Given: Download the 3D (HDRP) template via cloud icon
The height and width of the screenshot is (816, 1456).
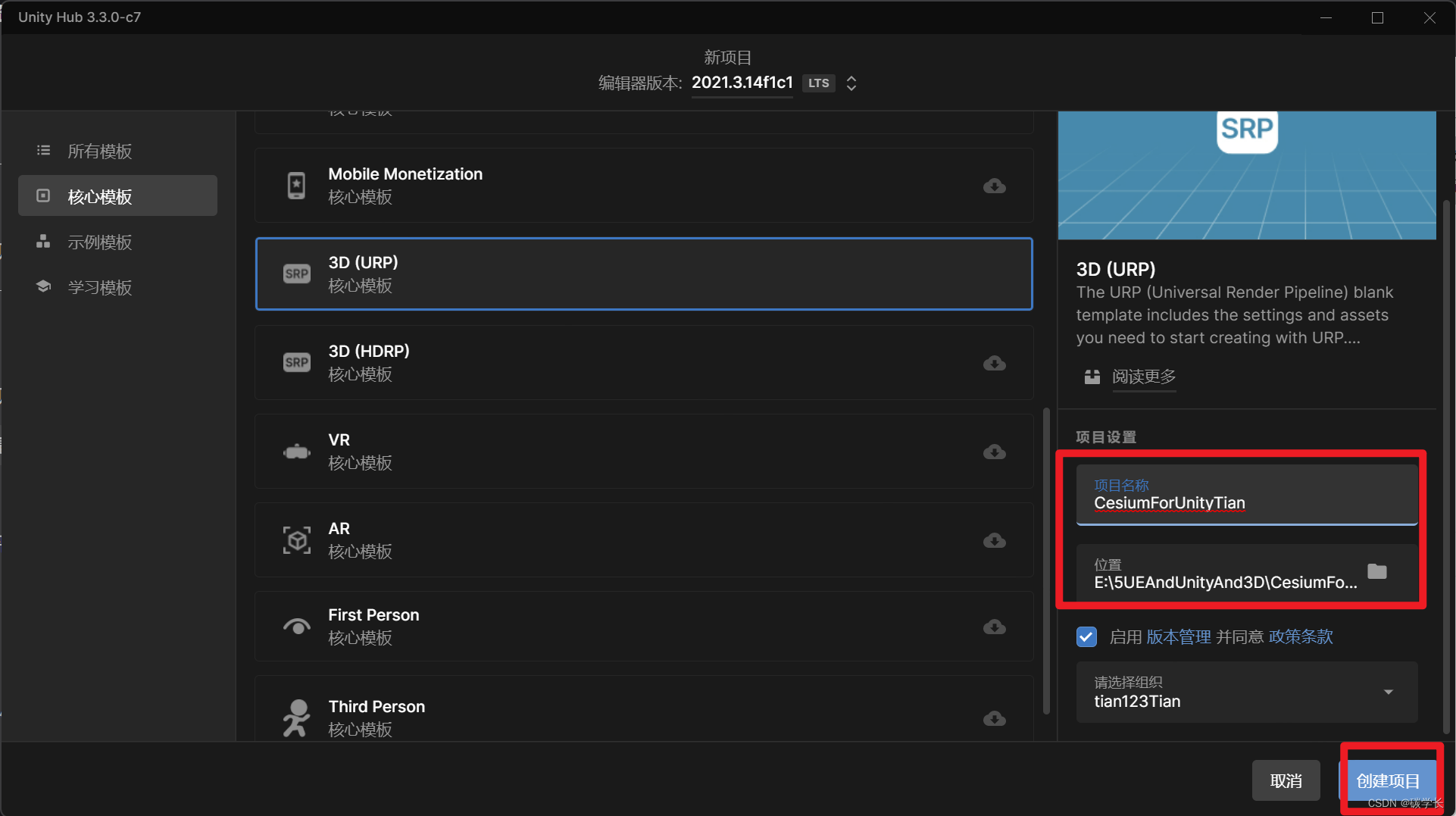Looking at the screenshot, I should (x=994, y=363).
